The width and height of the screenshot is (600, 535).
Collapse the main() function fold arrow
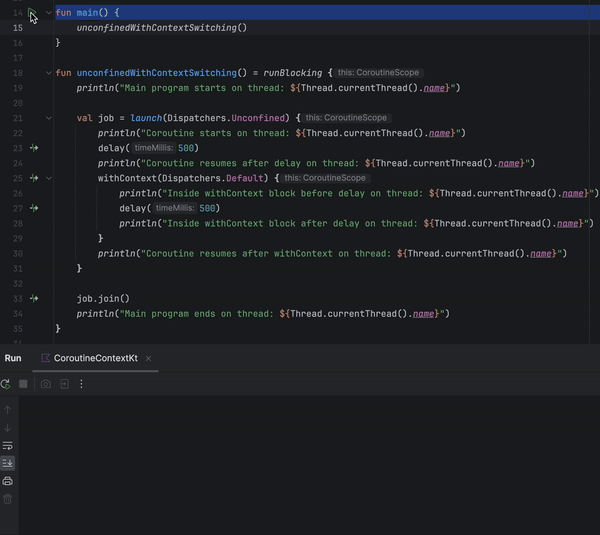pos(49,12)
